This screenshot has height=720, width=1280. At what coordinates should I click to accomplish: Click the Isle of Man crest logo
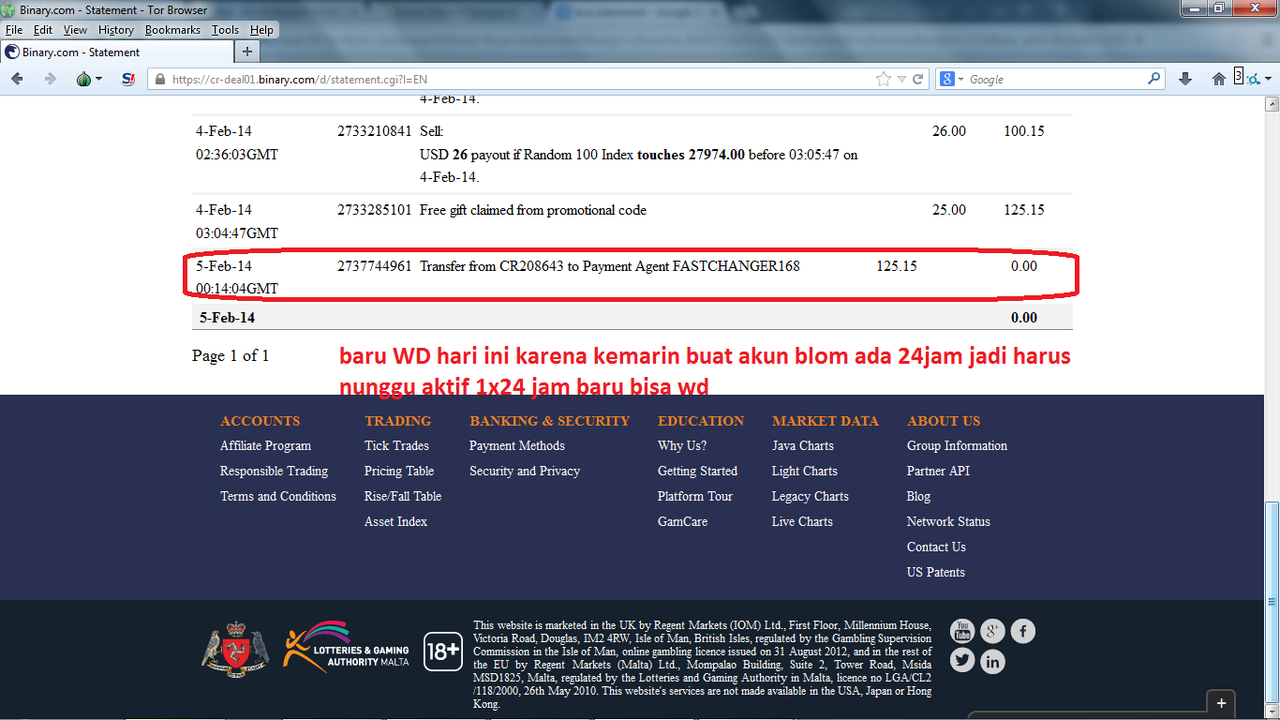[236, 649]
